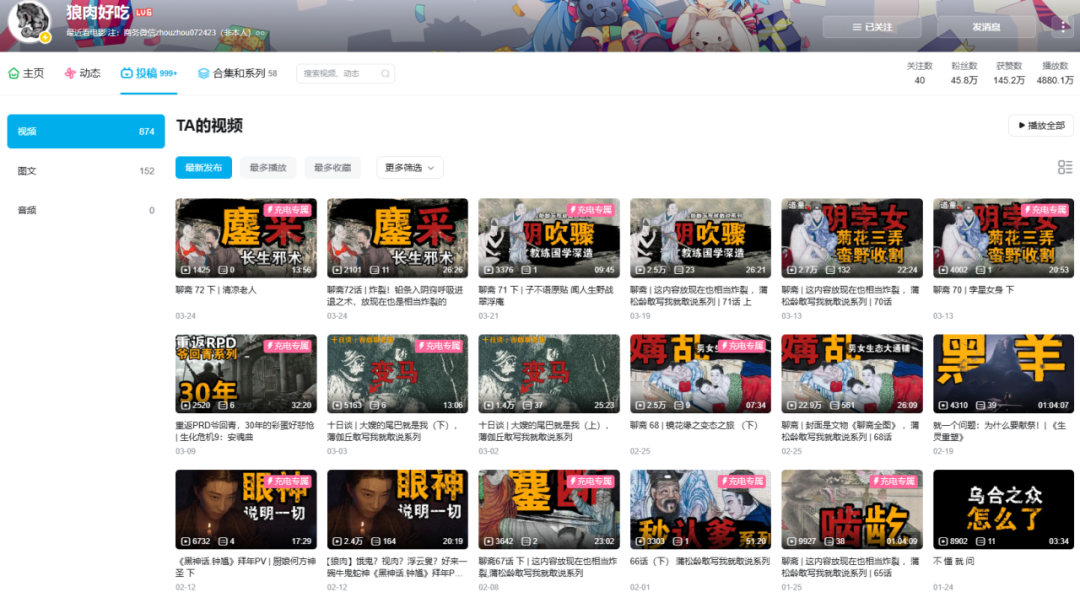Image resolution: width=1080 pixels, height=592 pixels.
Task: Click the 动态 pinwheel icon
Action: click(x=70, y=73)
